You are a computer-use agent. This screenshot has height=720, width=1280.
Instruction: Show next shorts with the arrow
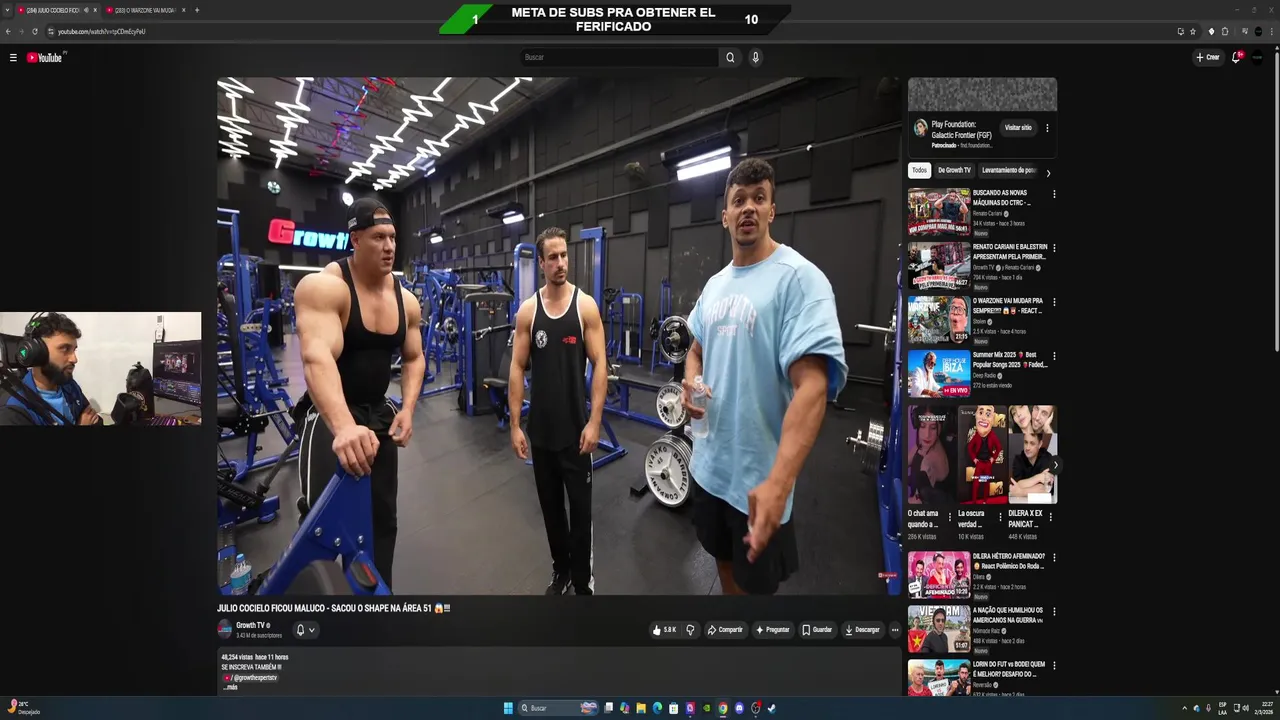[x=1054, y=465]
